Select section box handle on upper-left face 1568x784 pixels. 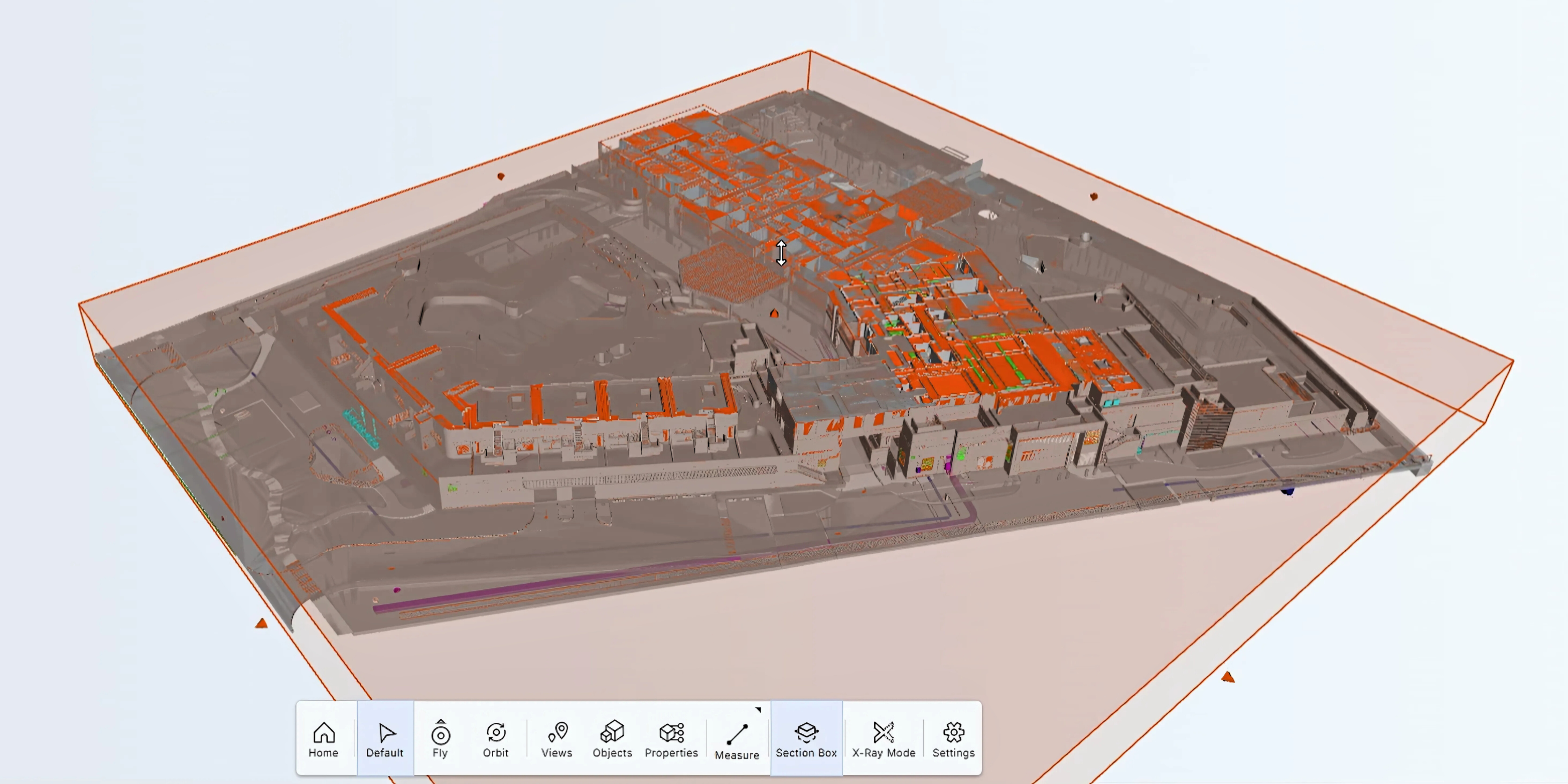pyautogui.click(x=501, y=177)
